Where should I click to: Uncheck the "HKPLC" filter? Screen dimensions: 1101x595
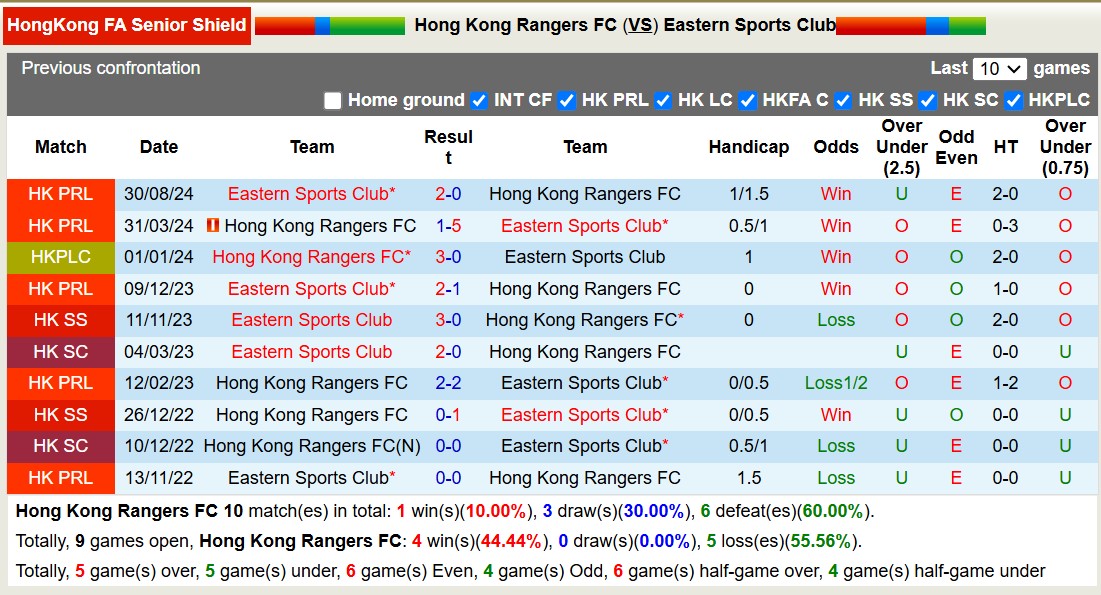1014,101
